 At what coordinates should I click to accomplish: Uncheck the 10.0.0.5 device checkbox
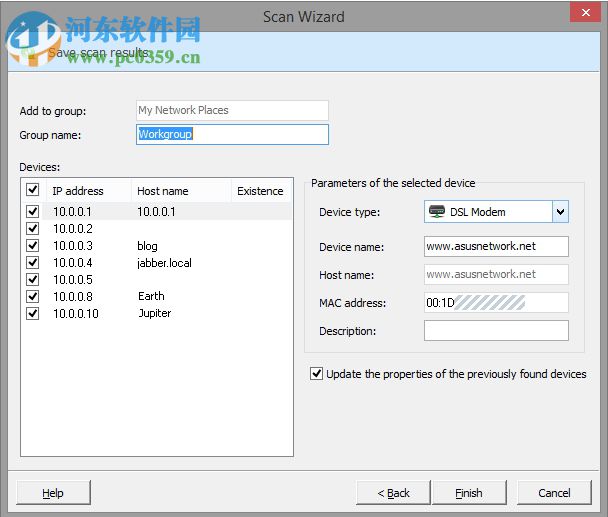(x=33, y=279)
